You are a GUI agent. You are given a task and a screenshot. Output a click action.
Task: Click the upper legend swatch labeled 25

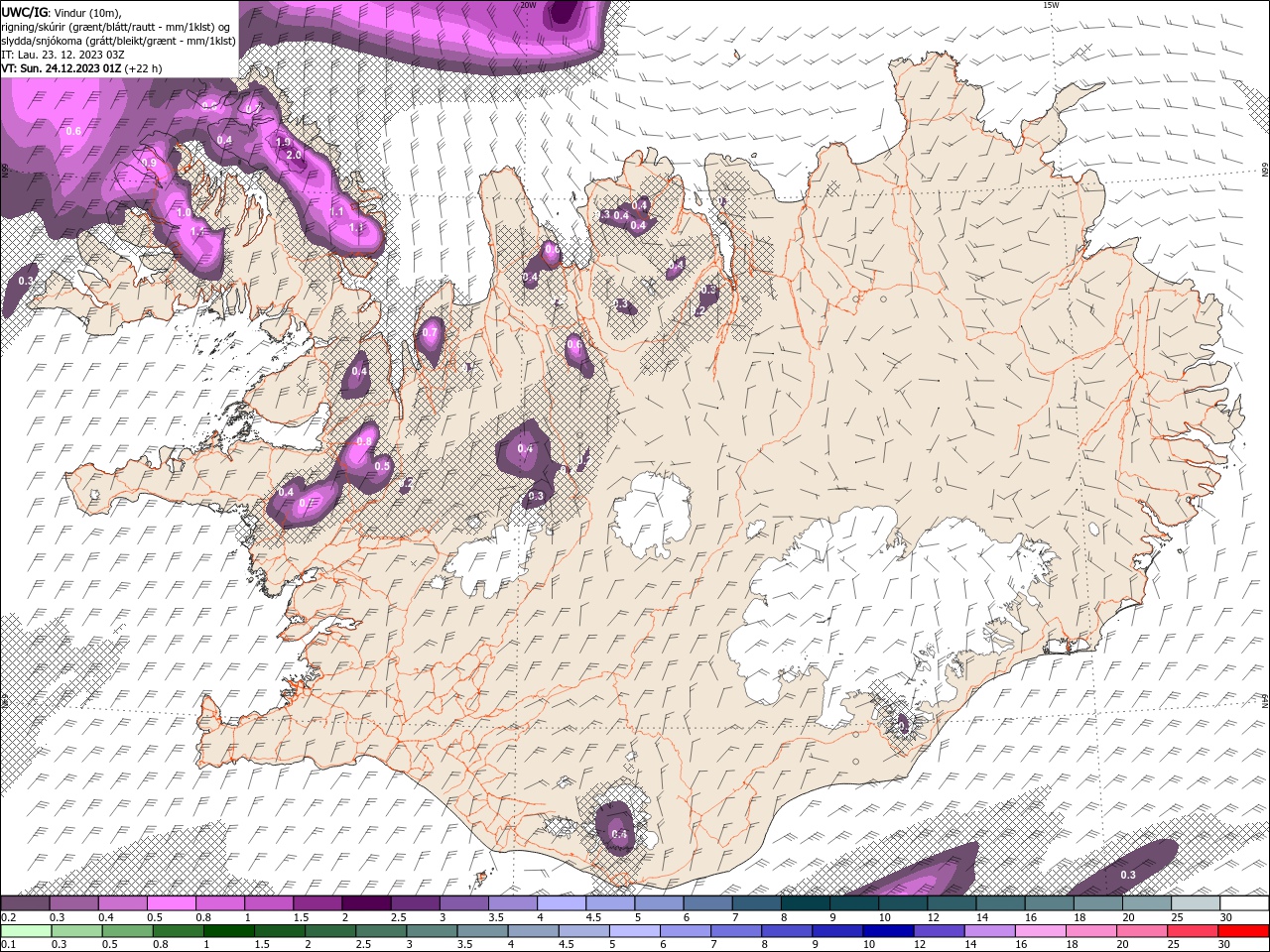1197,903
